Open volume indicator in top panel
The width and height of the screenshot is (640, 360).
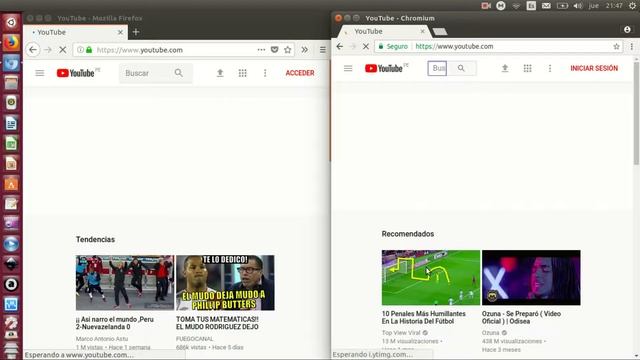[578, 6]
